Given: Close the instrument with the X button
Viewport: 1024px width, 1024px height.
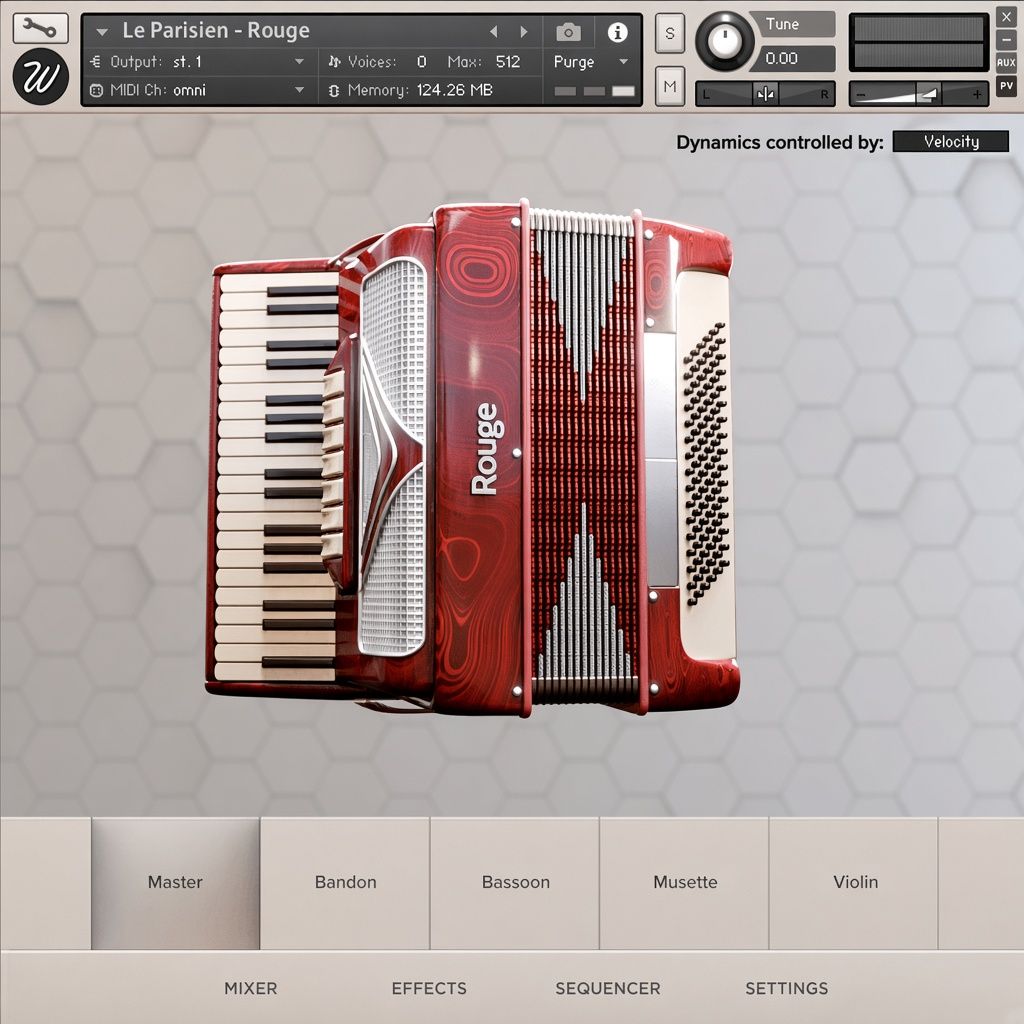Looking at the screenshot, I should click(x=1006, y=17).
